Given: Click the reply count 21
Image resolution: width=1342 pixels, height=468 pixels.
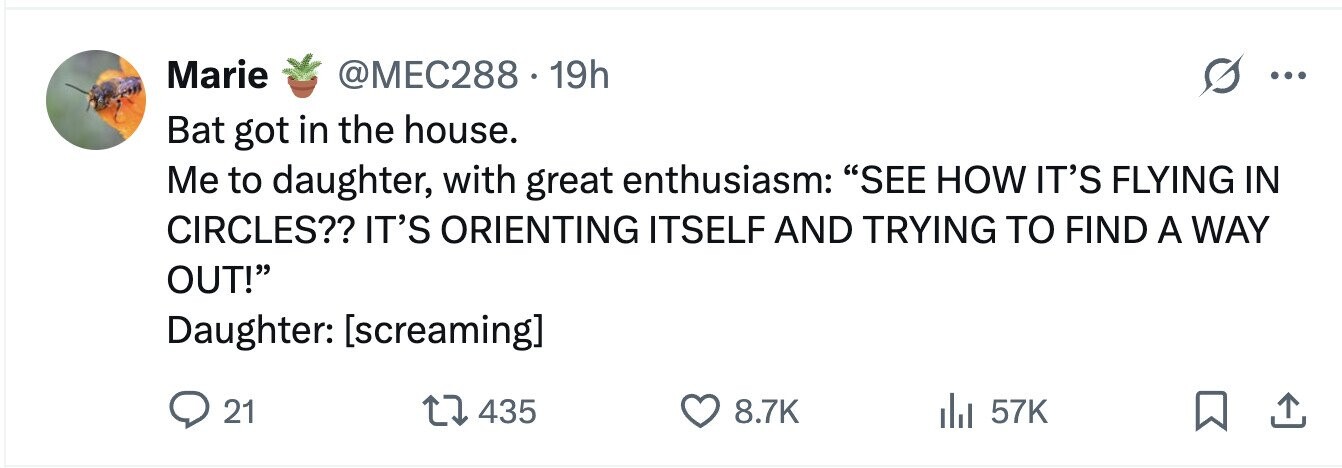Looking at the screenshot, I should (238, 411).
